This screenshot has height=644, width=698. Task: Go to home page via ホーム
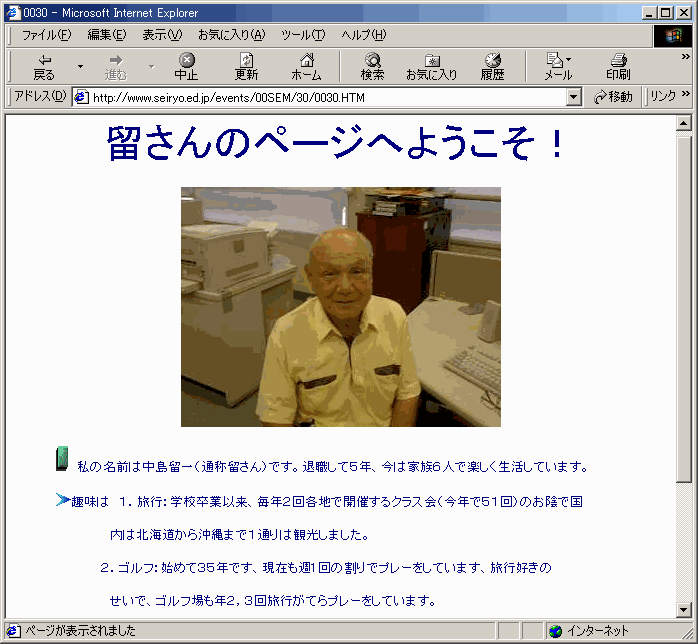pyautogui.click(x=306, y=67)
